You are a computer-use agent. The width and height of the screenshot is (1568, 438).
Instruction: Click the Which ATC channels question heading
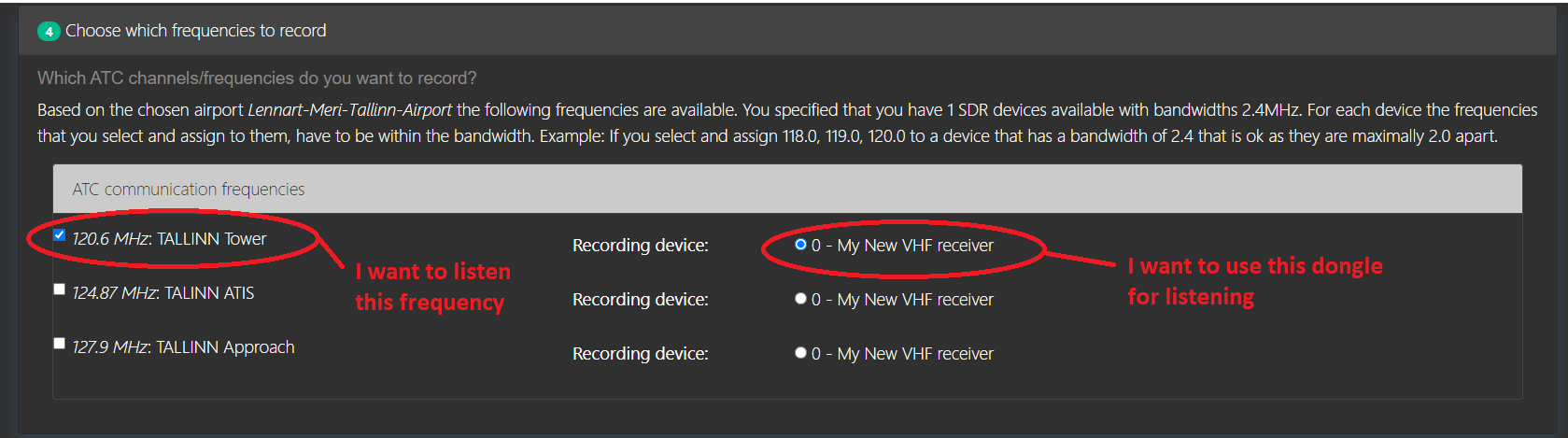point(257,78)
